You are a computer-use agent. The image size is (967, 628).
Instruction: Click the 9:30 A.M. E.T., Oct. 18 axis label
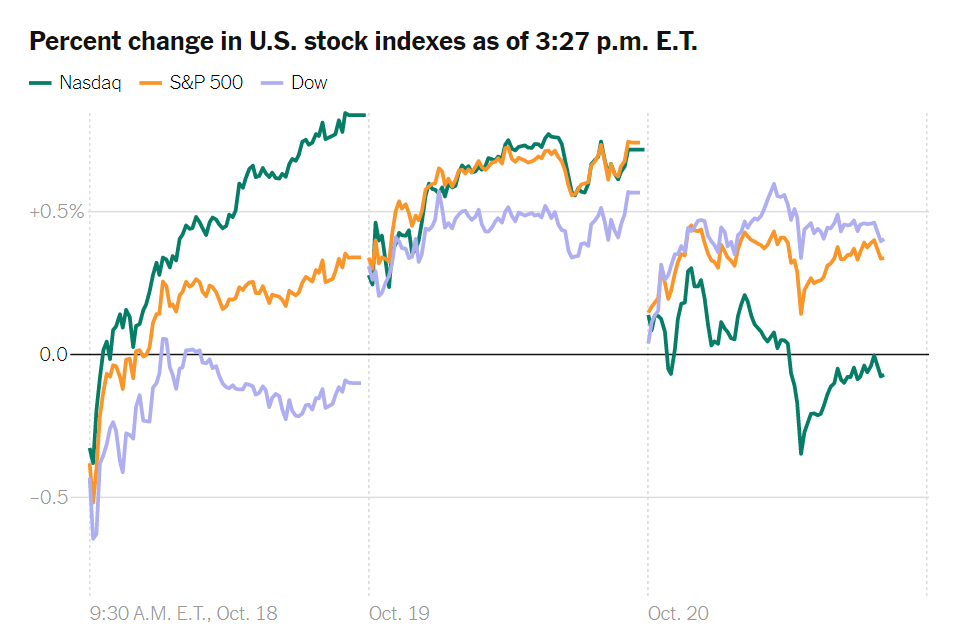(x=183, y=613)
